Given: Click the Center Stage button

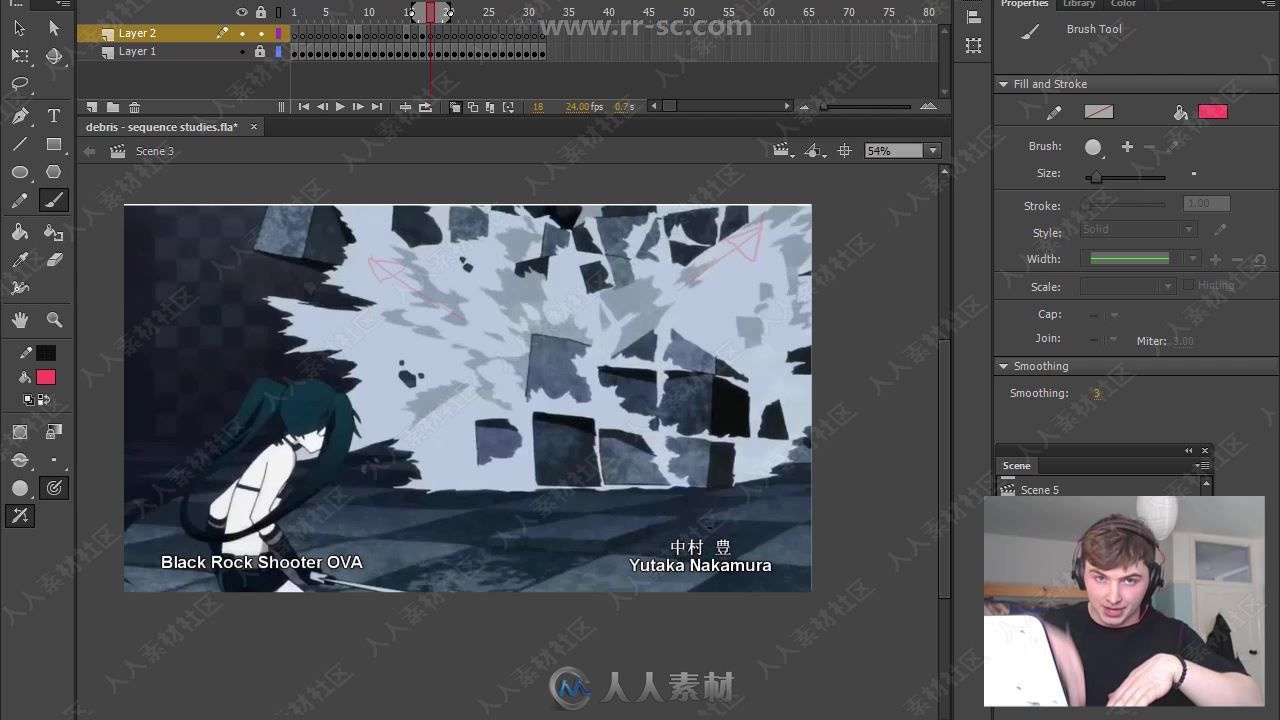Looking at the screenshot, I should point(845,151).
